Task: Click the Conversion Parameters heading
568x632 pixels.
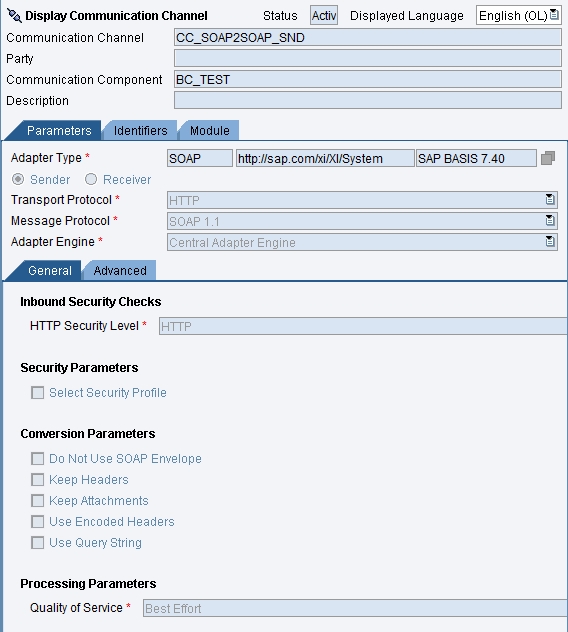Action: [87, 434]
